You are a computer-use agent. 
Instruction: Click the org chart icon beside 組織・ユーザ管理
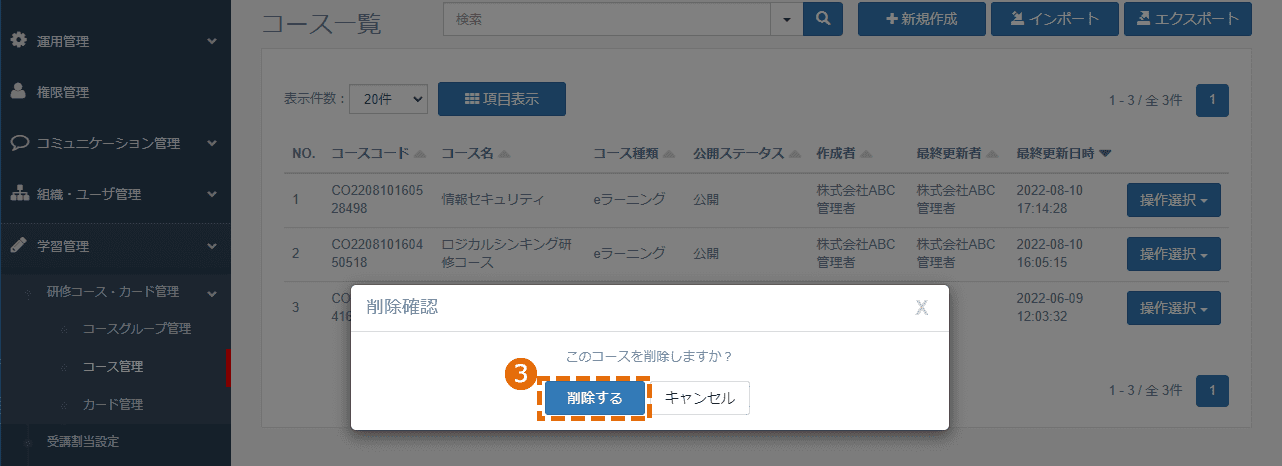[x=19, y=194]
